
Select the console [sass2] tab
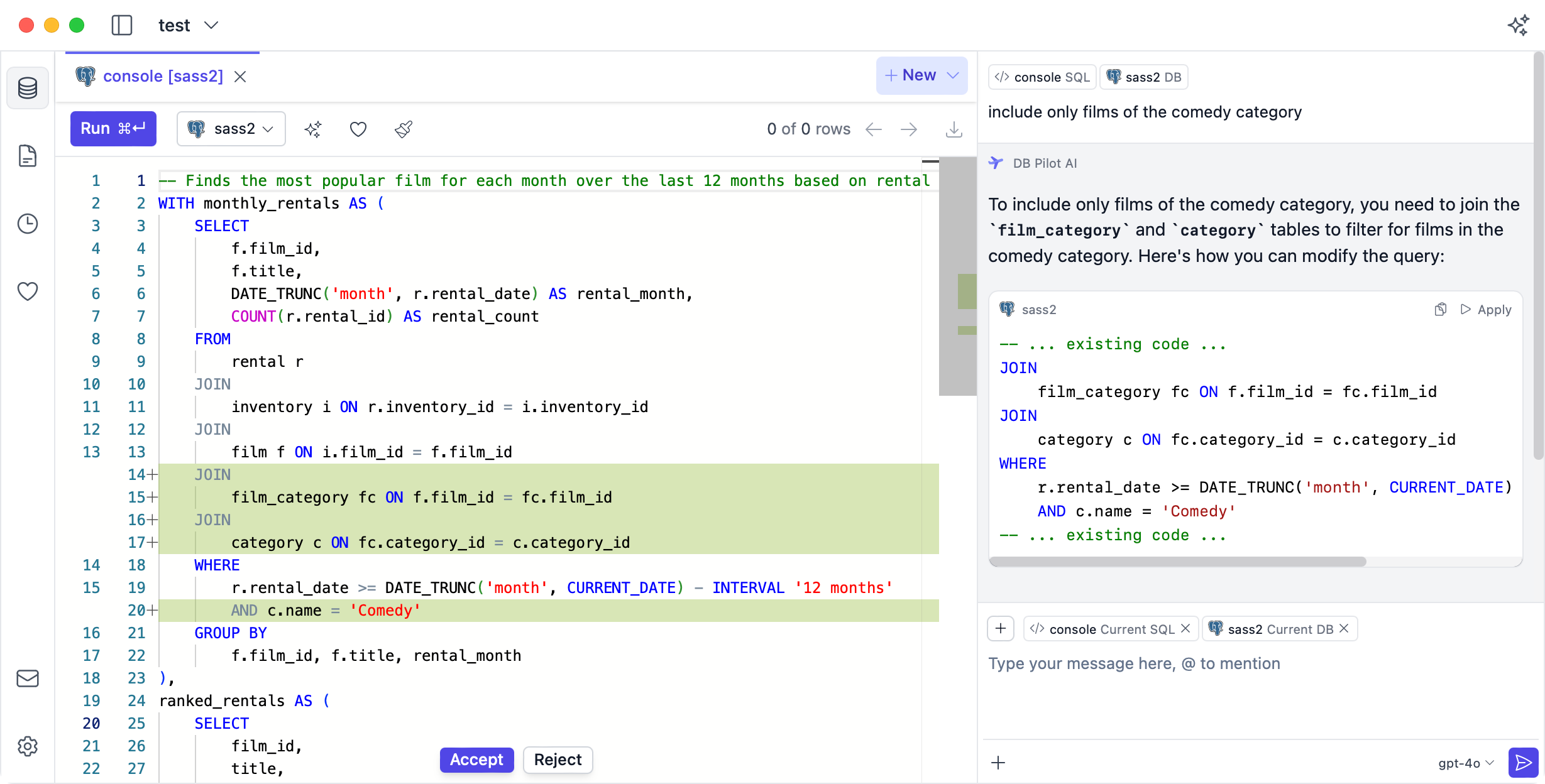163,76
